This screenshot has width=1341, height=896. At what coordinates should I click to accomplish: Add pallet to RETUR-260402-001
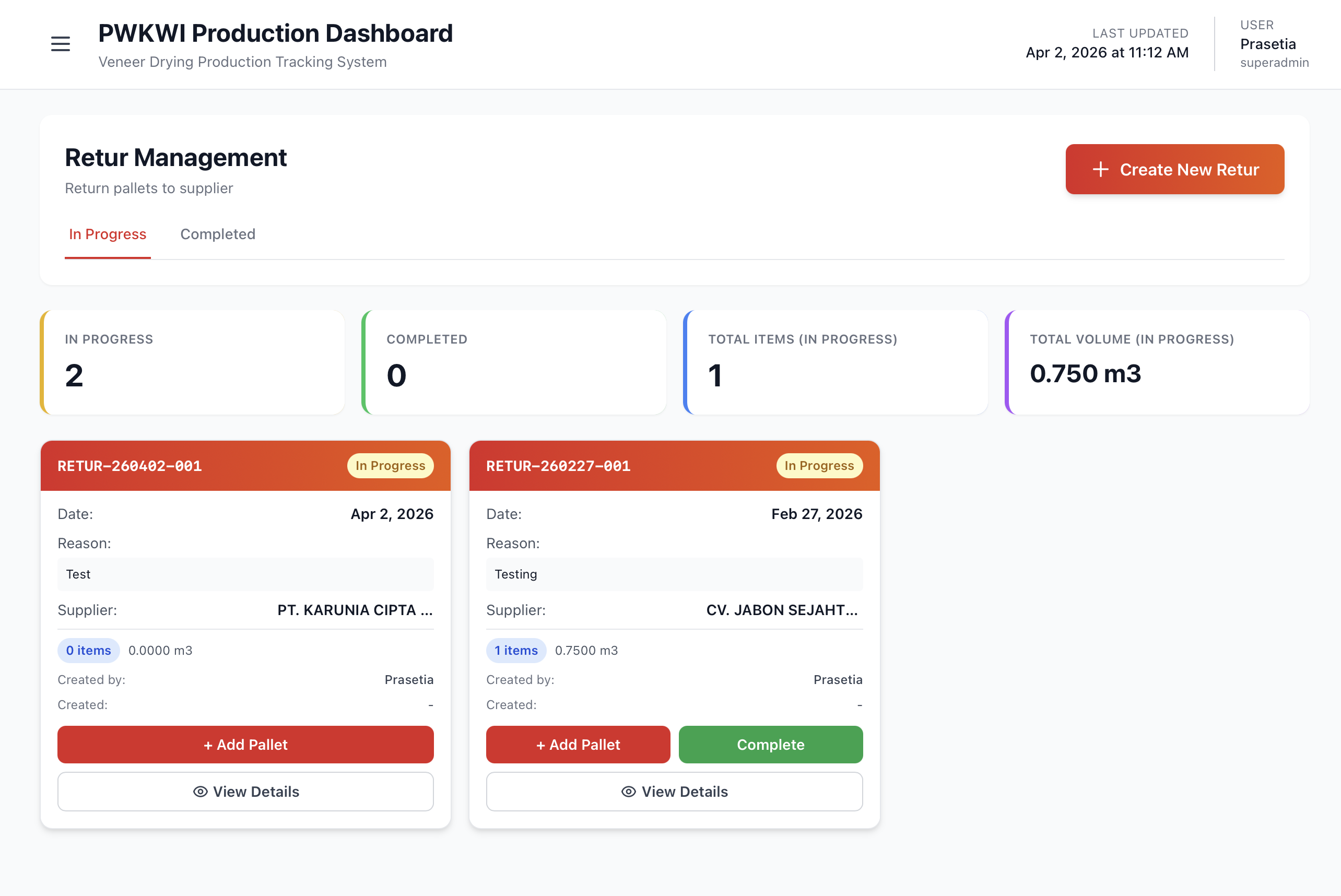click(x=245, y=745)
